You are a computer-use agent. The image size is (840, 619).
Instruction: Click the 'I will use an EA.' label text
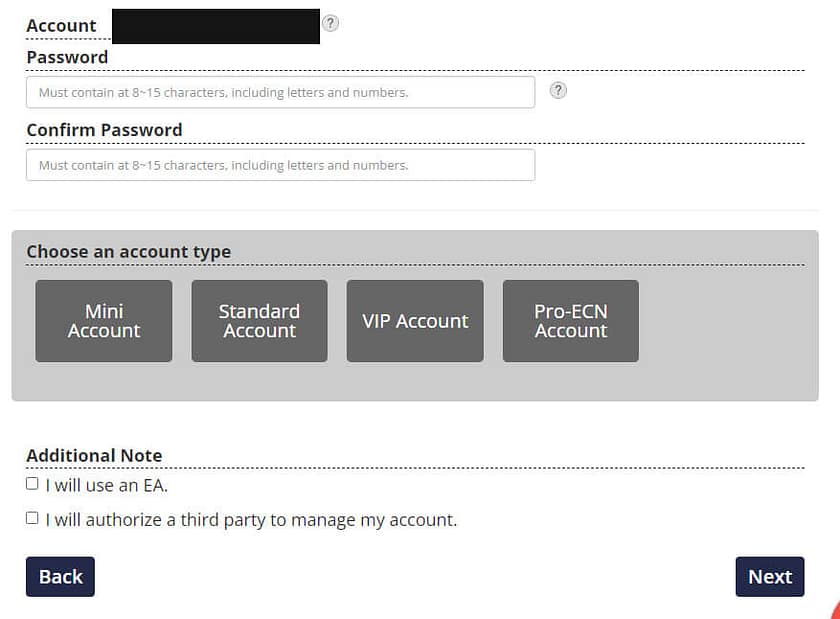pos(107,486)
